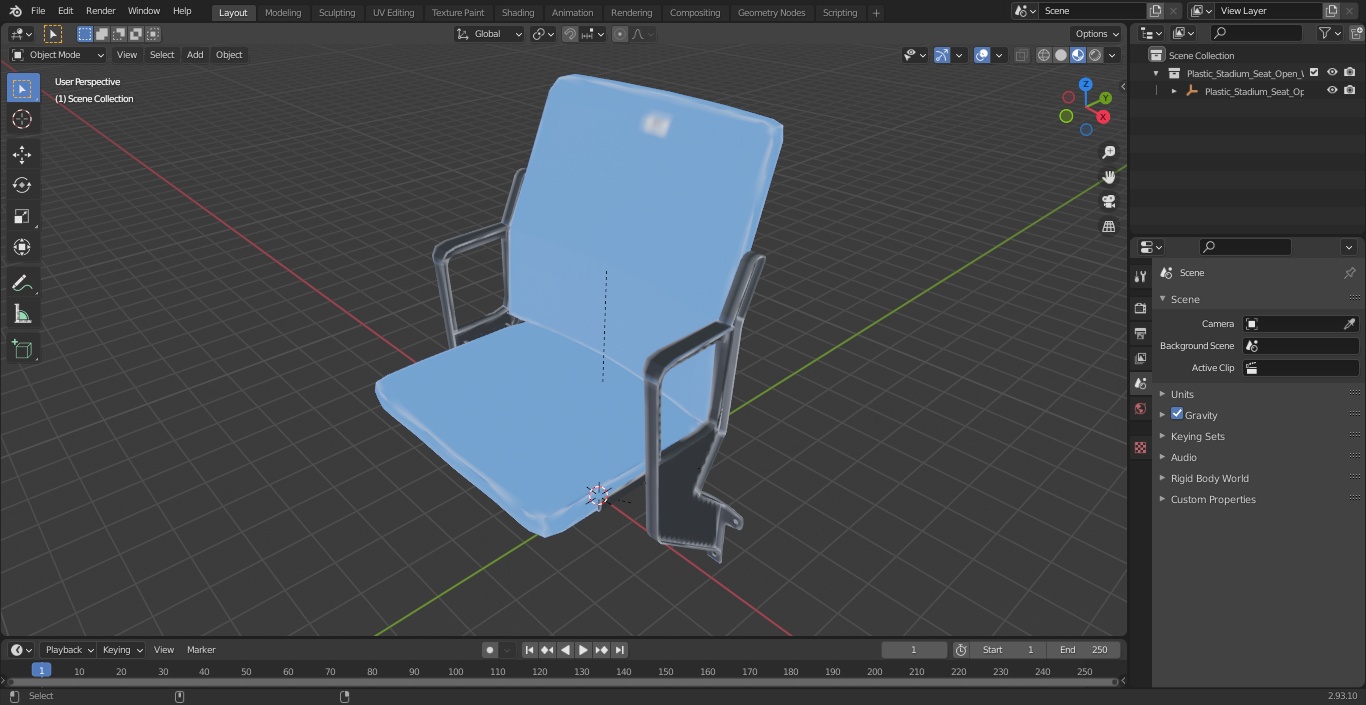
Task: Jump to the end frame button
Action: (620, 650)
